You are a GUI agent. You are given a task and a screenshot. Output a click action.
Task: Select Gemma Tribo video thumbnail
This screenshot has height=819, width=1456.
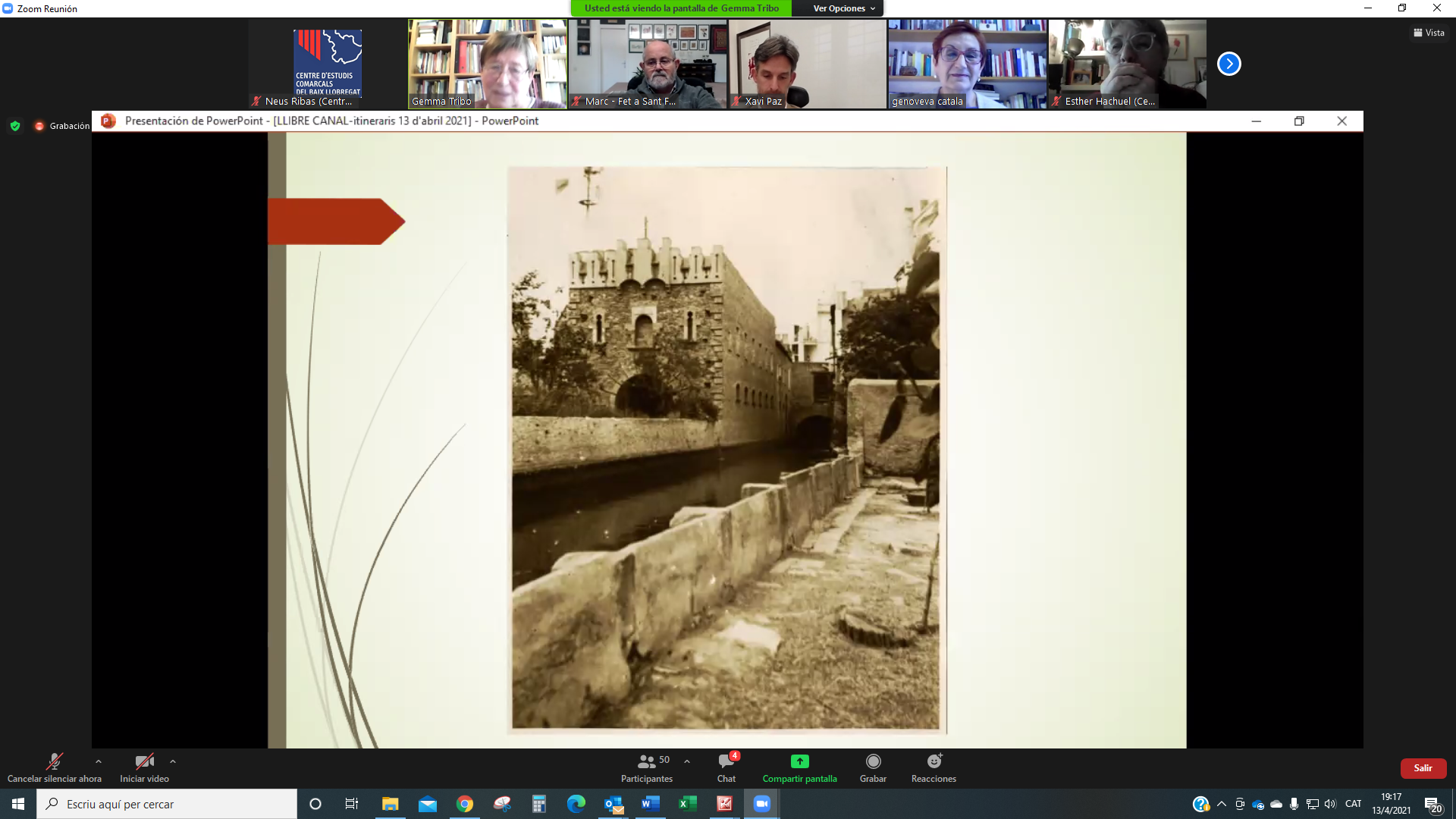(488, 64)
